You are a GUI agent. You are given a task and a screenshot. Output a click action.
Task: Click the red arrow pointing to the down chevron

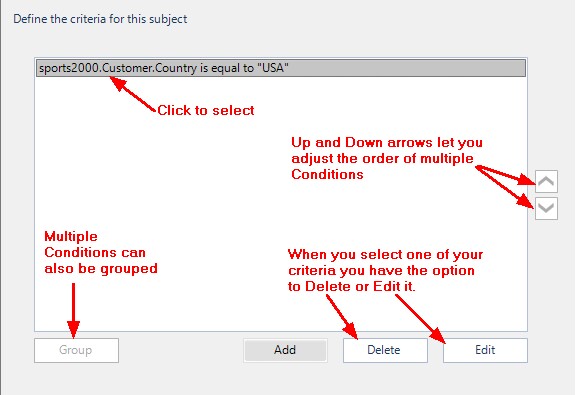(504, 187)
